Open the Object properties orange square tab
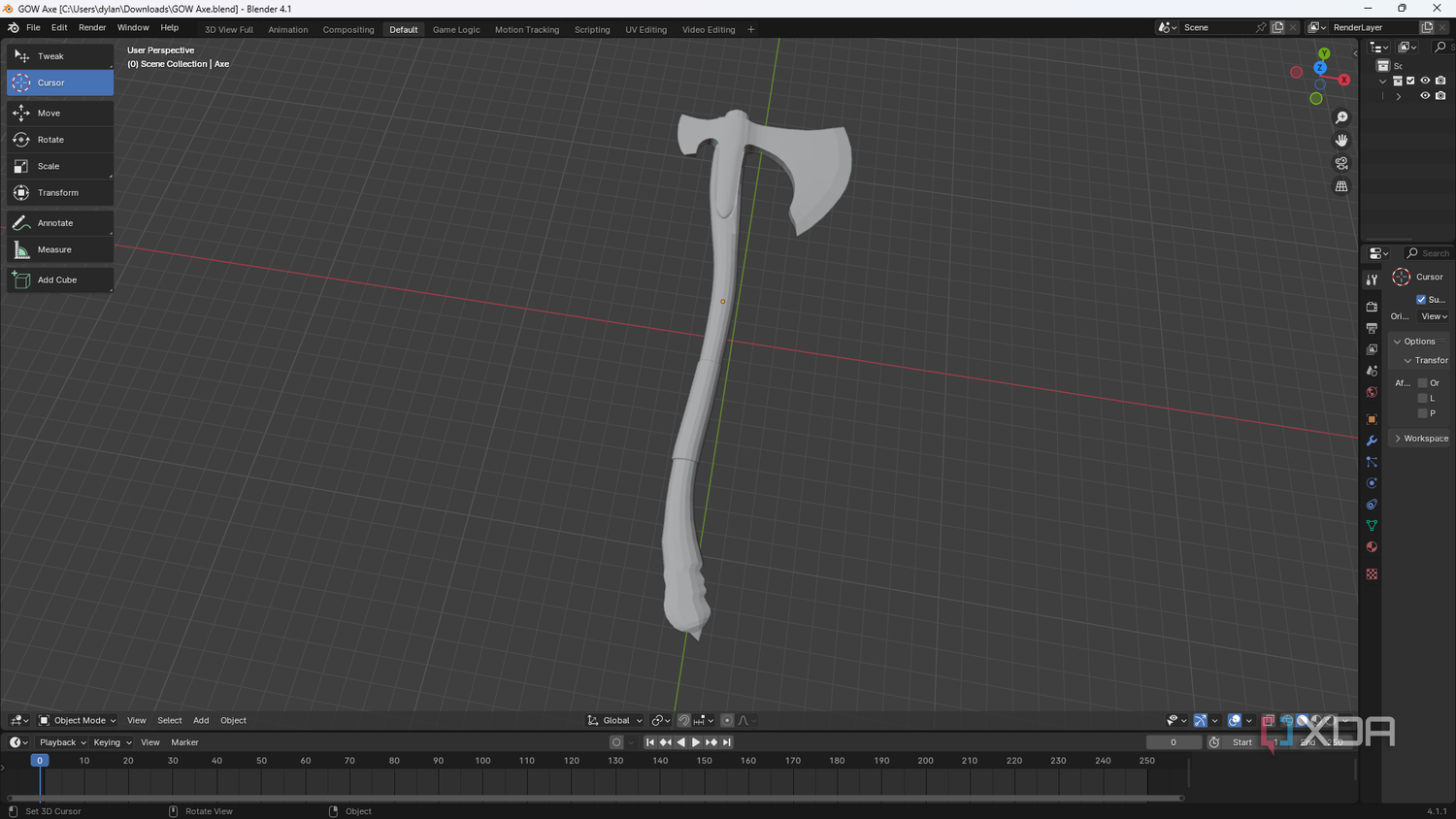This screenshot has width=1456, height=819. pyautogui.click(x=1372, y=419)
